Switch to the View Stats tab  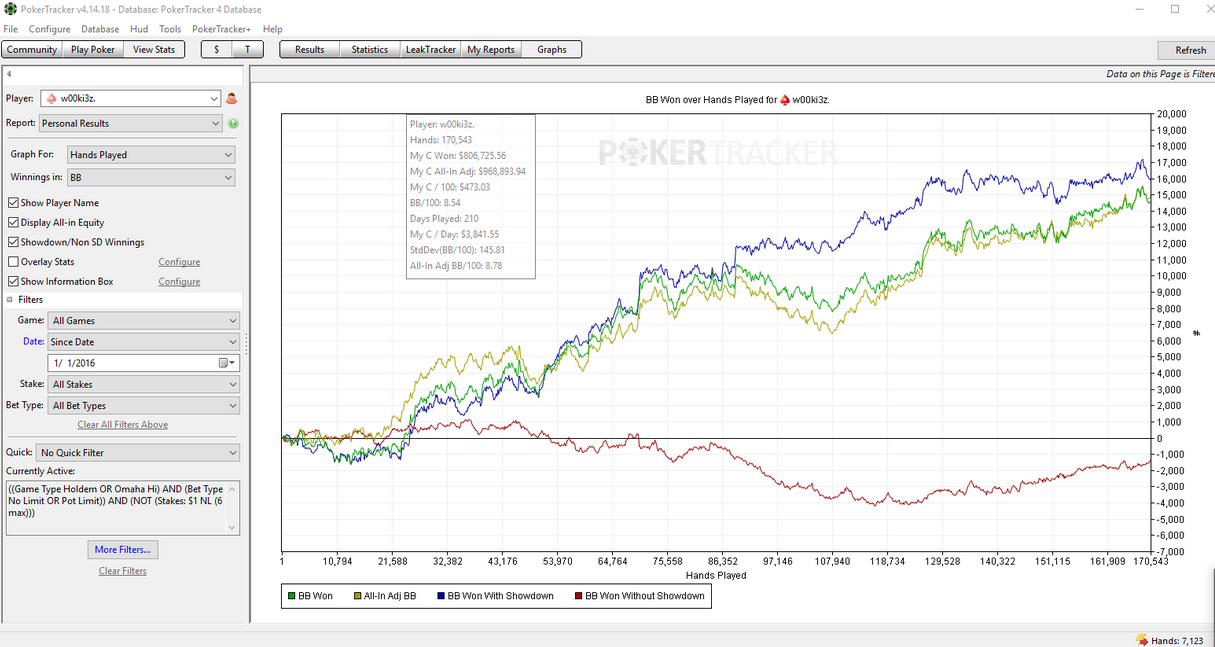click(154, 49)
